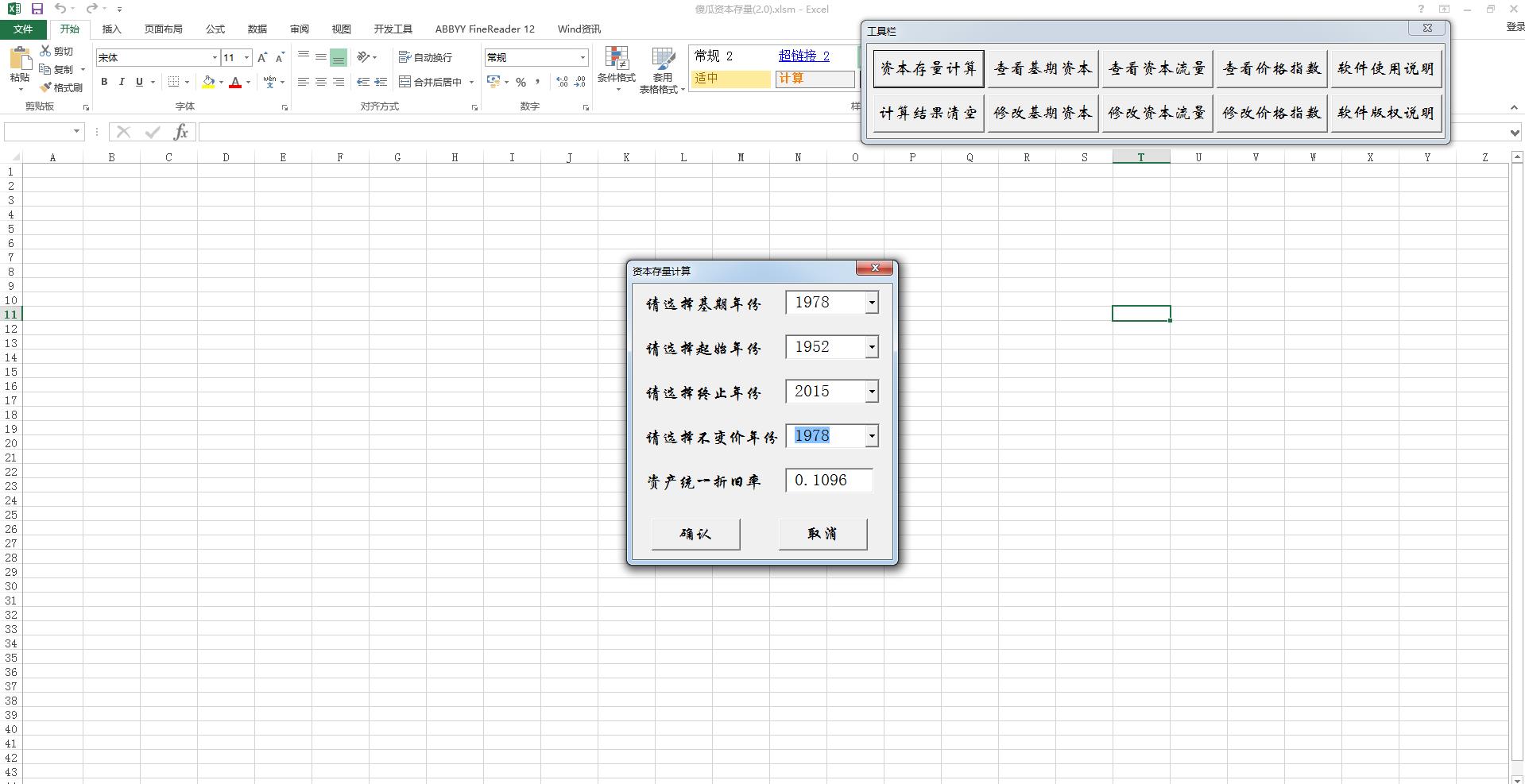Viewport: 1525px width, 784px height.
Task: Expand the start year dropdown showing 1952
Action: point(872,347)
